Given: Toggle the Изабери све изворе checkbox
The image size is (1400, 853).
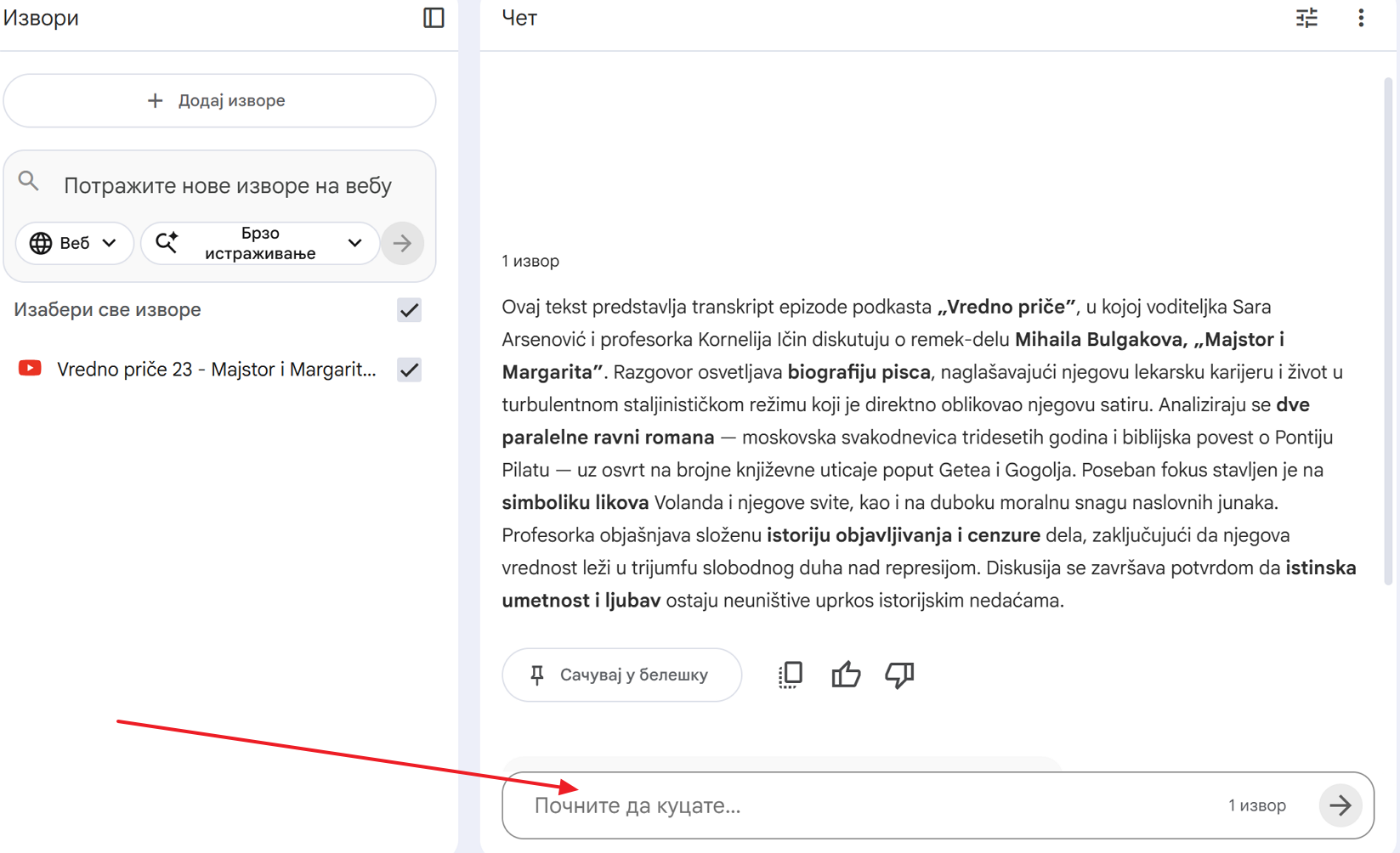Looking at the screenshot, I should (409, 310).
